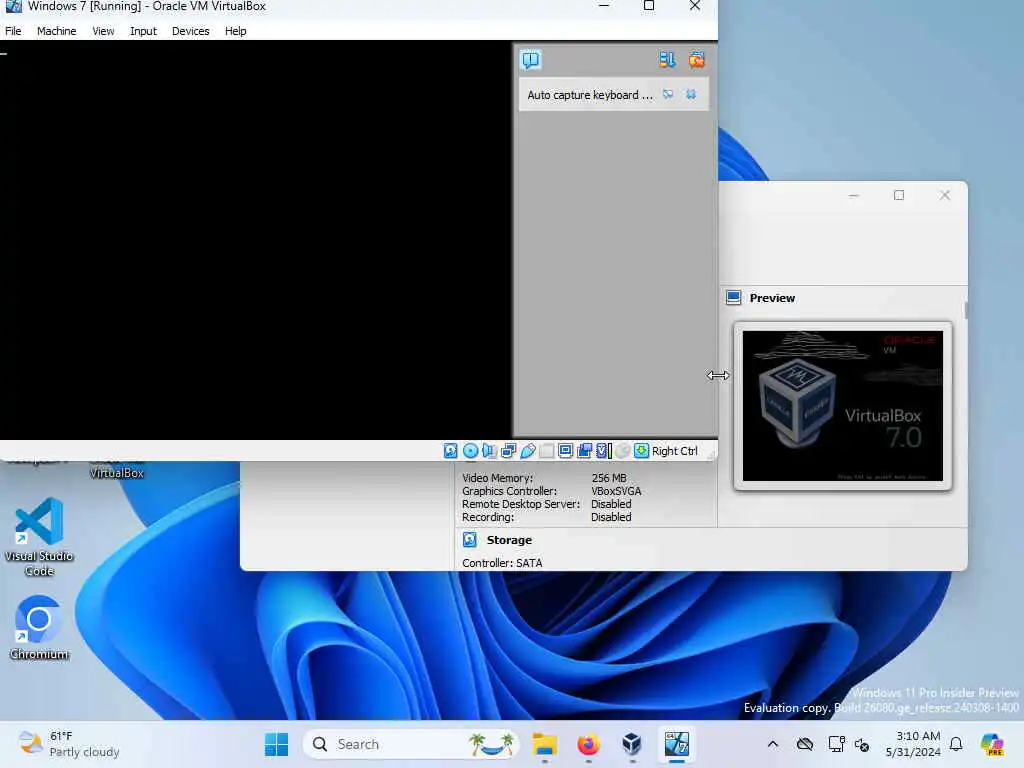Show hidden system tray icons chevron
The width and height of the screenshot is (1024, 768).
pyautogui.click(x=773, y=744)
